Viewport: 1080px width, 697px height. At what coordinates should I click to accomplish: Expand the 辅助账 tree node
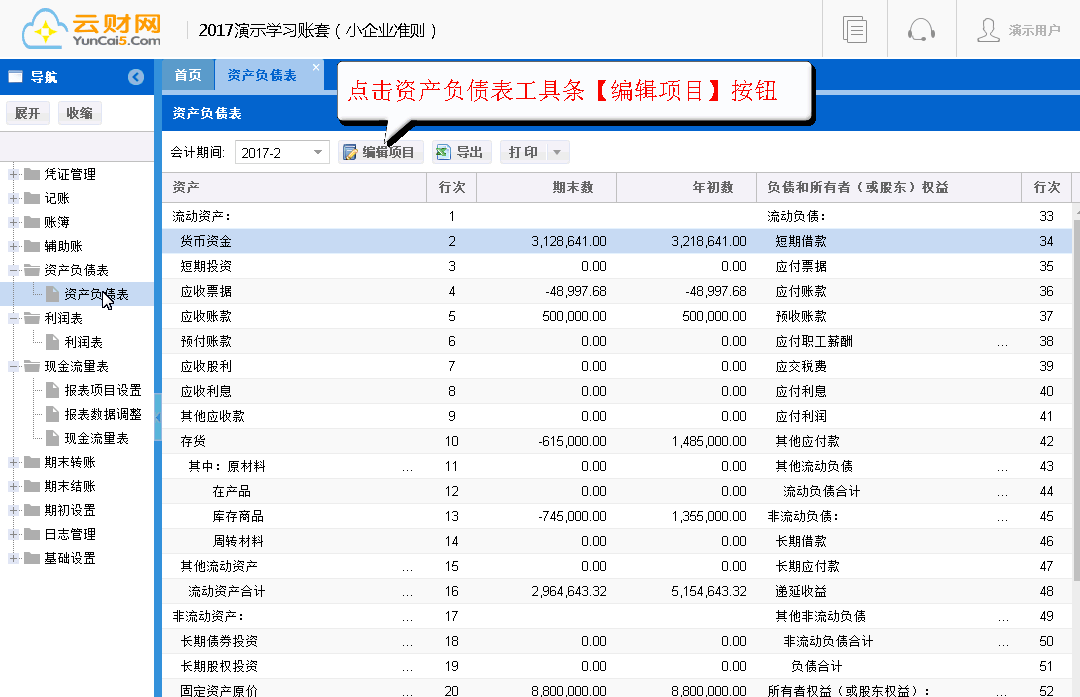tap(12, 247)
